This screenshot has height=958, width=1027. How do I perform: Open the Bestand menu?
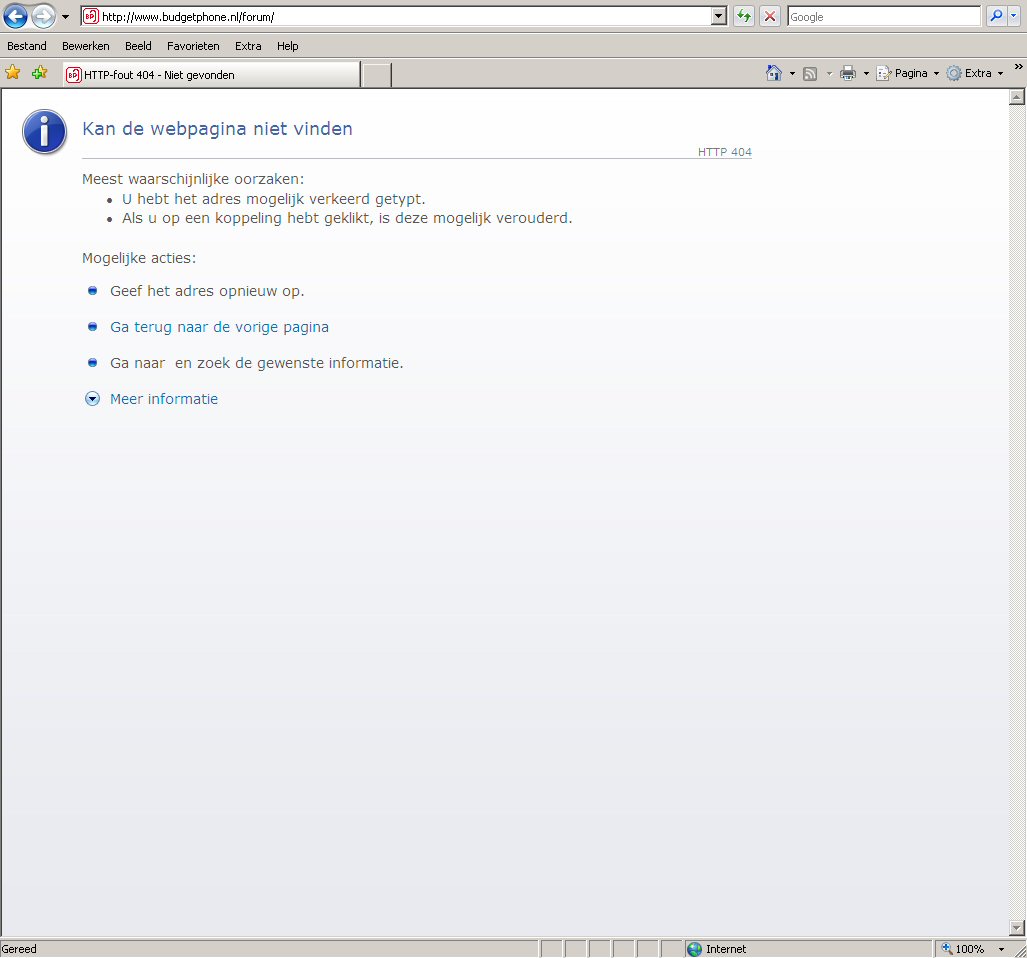(27, 46)
